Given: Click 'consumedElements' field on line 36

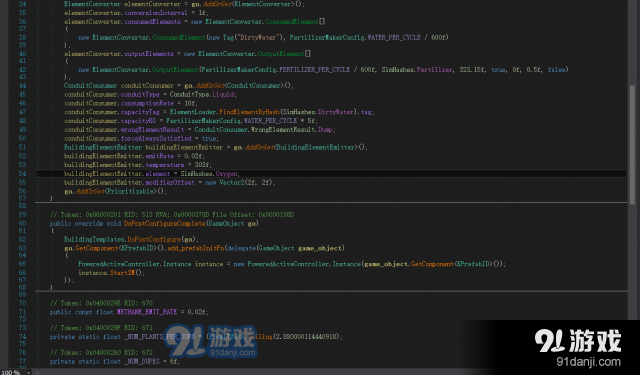Looking at the screenshot, I should [x=153, y=22].
